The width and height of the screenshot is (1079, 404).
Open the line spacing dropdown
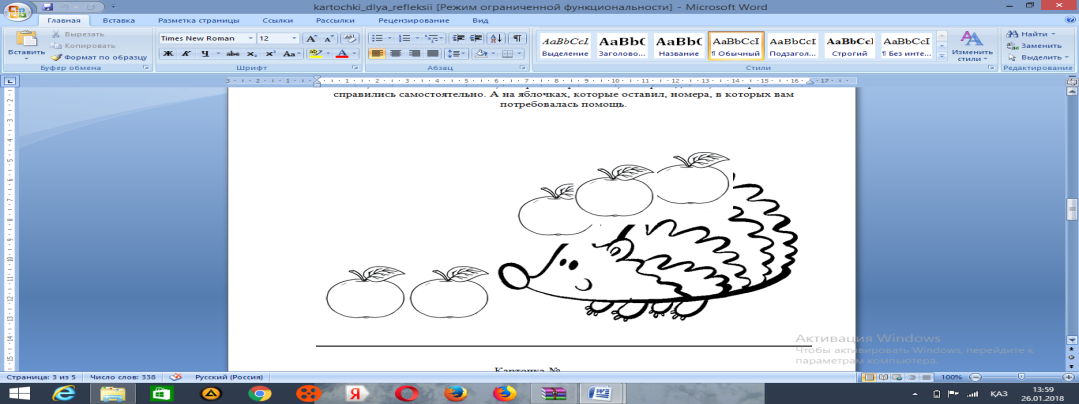[456, 54]
